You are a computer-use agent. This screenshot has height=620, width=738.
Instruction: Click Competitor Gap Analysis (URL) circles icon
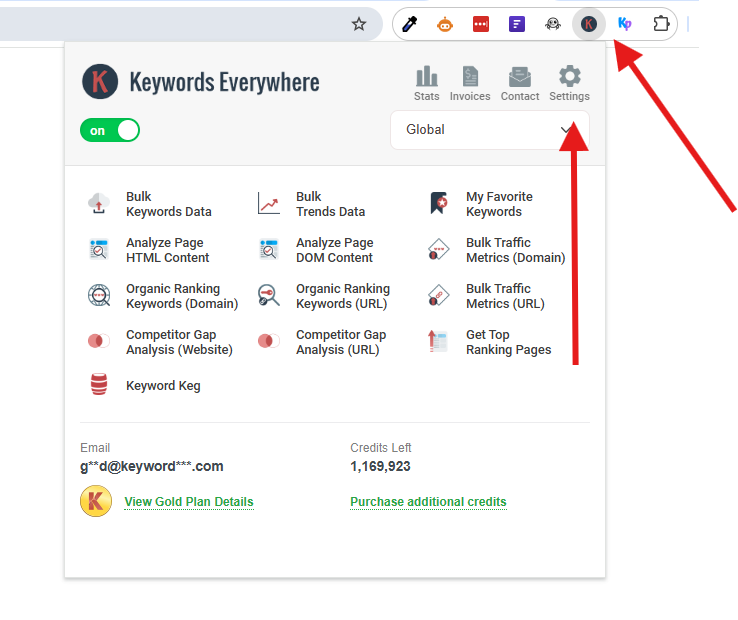pos(269,341)
